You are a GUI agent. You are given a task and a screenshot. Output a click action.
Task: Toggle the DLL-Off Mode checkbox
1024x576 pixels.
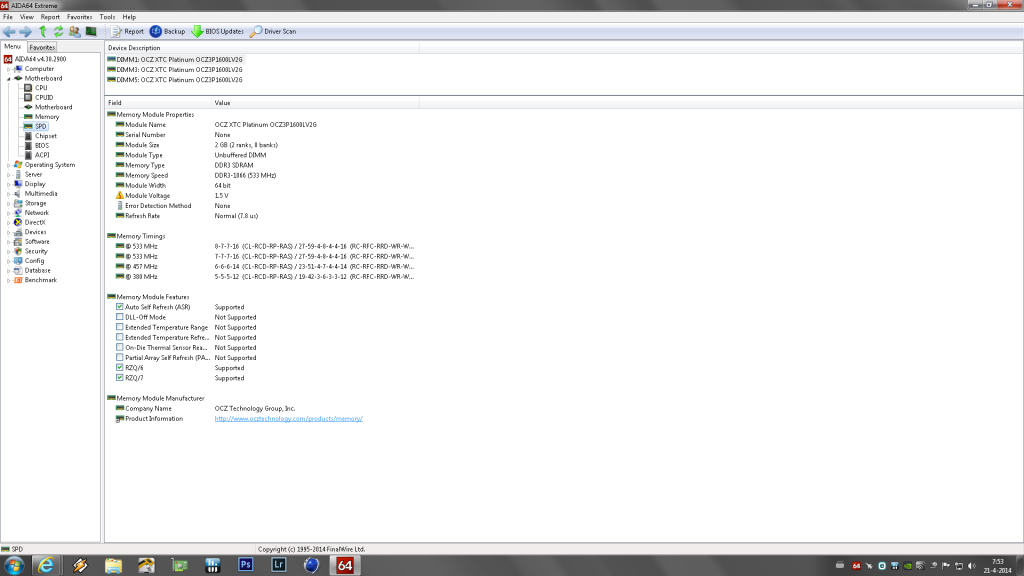(120, 317)
